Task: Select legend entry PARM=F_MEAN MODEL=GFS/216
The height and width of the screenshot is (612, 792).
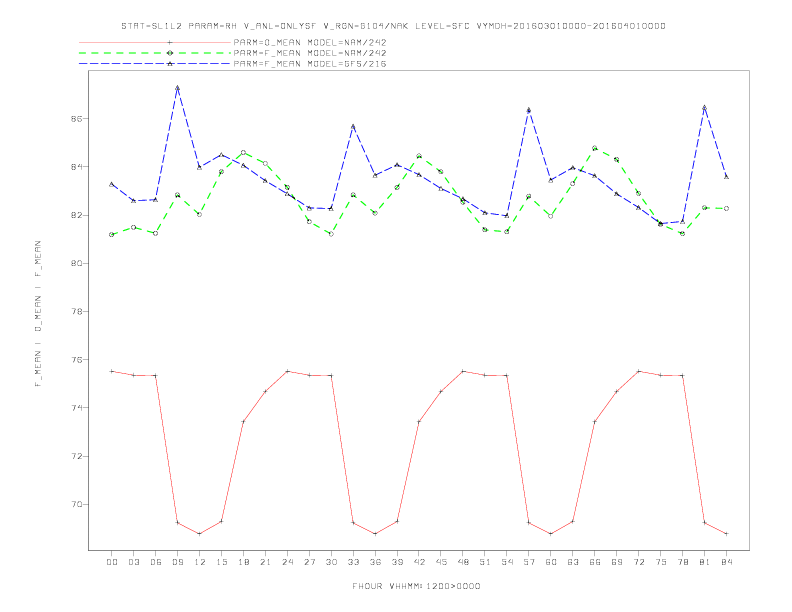Action: tap(310, 64)
